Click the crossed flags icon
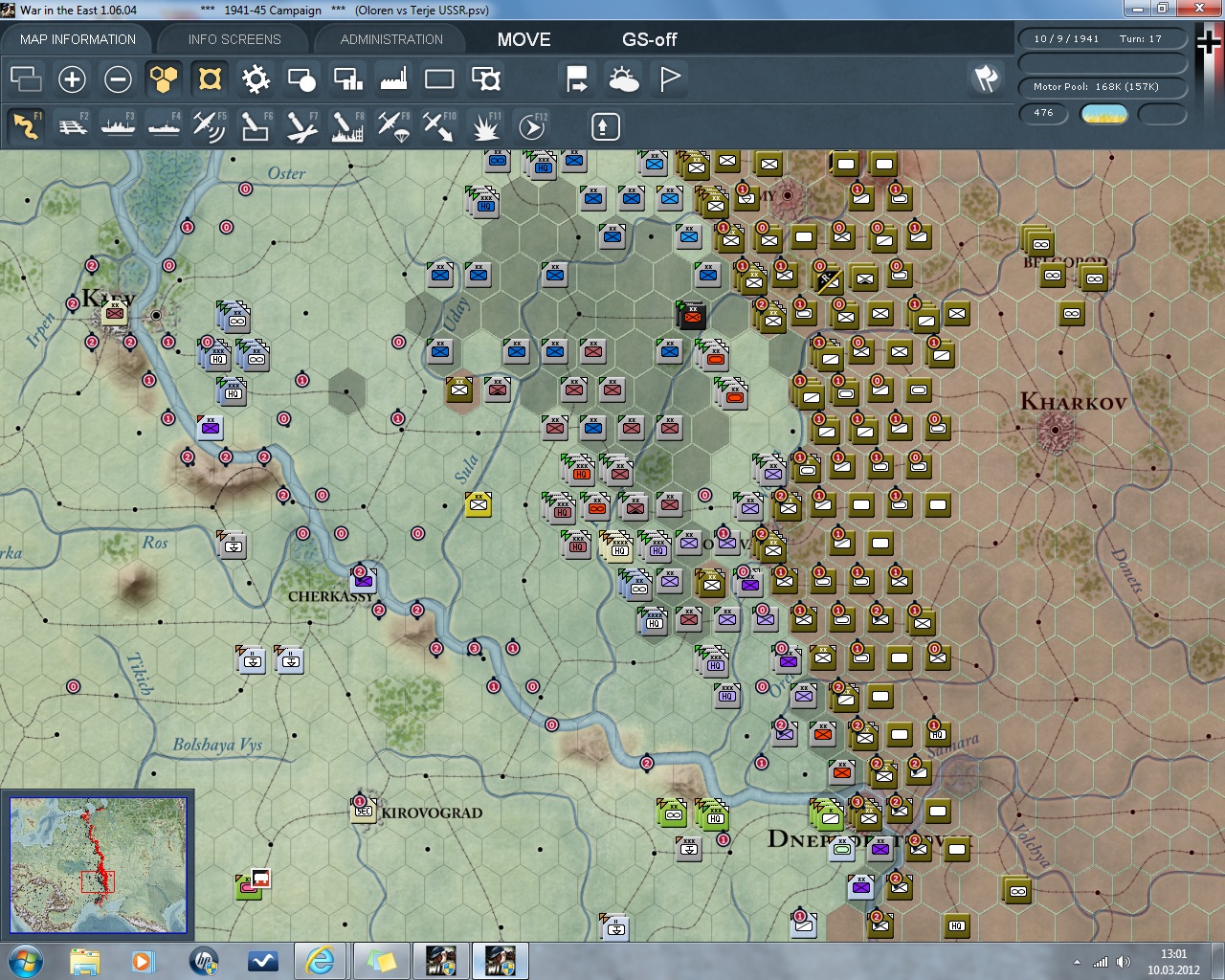 (986, 78)
